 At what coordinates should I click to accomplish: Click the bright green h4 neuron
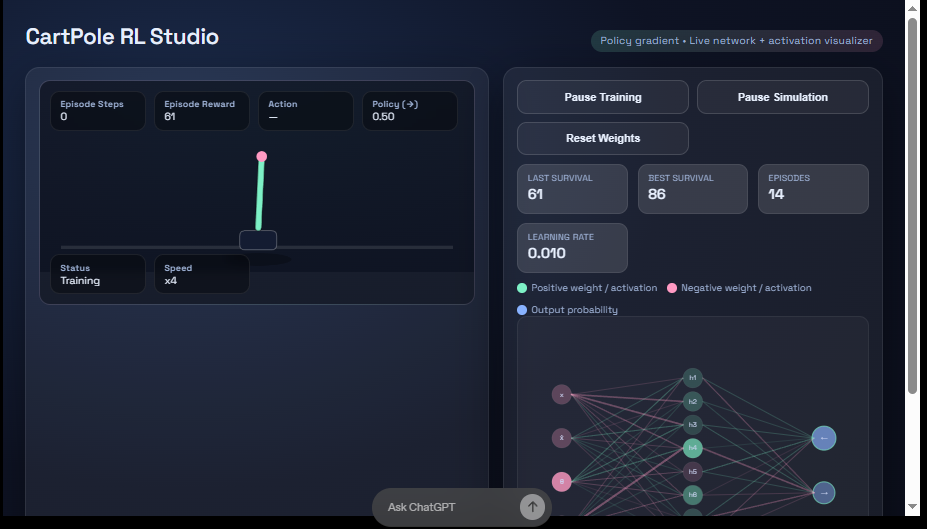point(693,448)
